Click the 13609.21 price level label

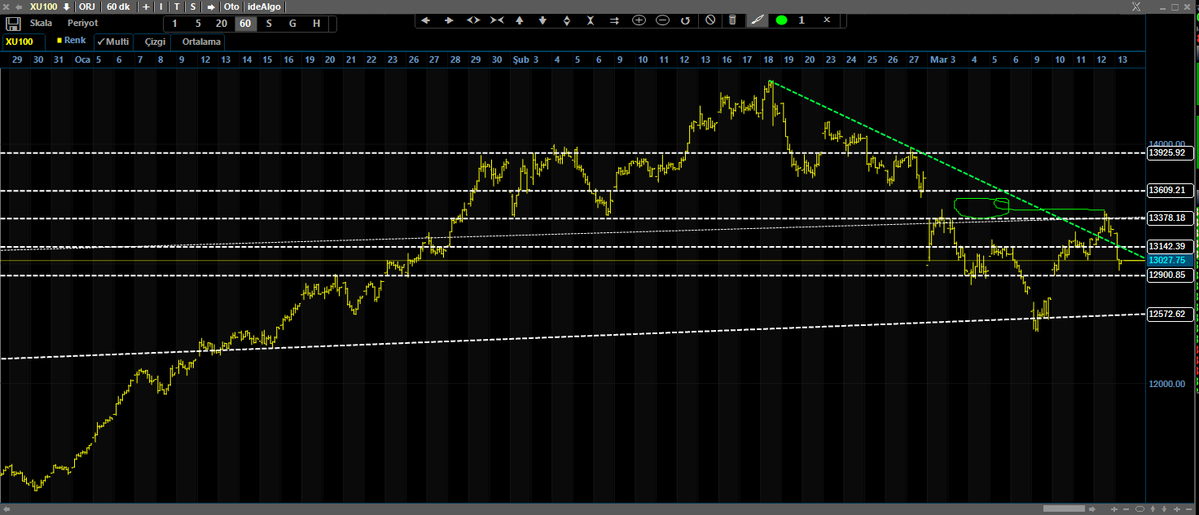click(x=1171, y=191)
